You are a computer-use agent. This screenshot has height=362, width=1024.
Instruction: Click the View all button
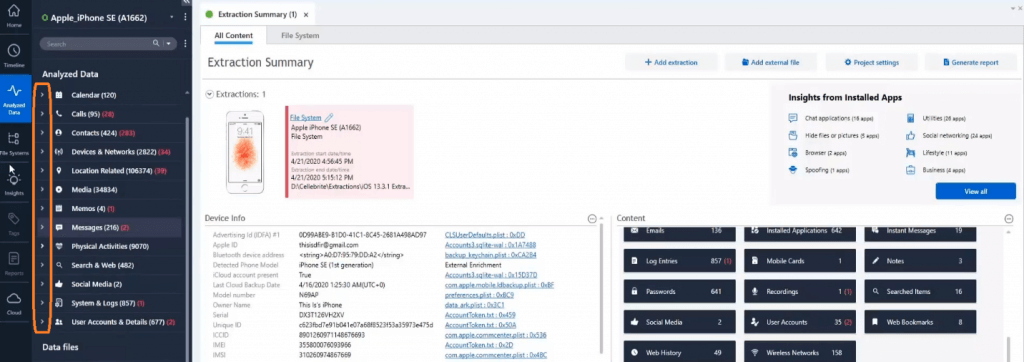[x=975, y=191]
